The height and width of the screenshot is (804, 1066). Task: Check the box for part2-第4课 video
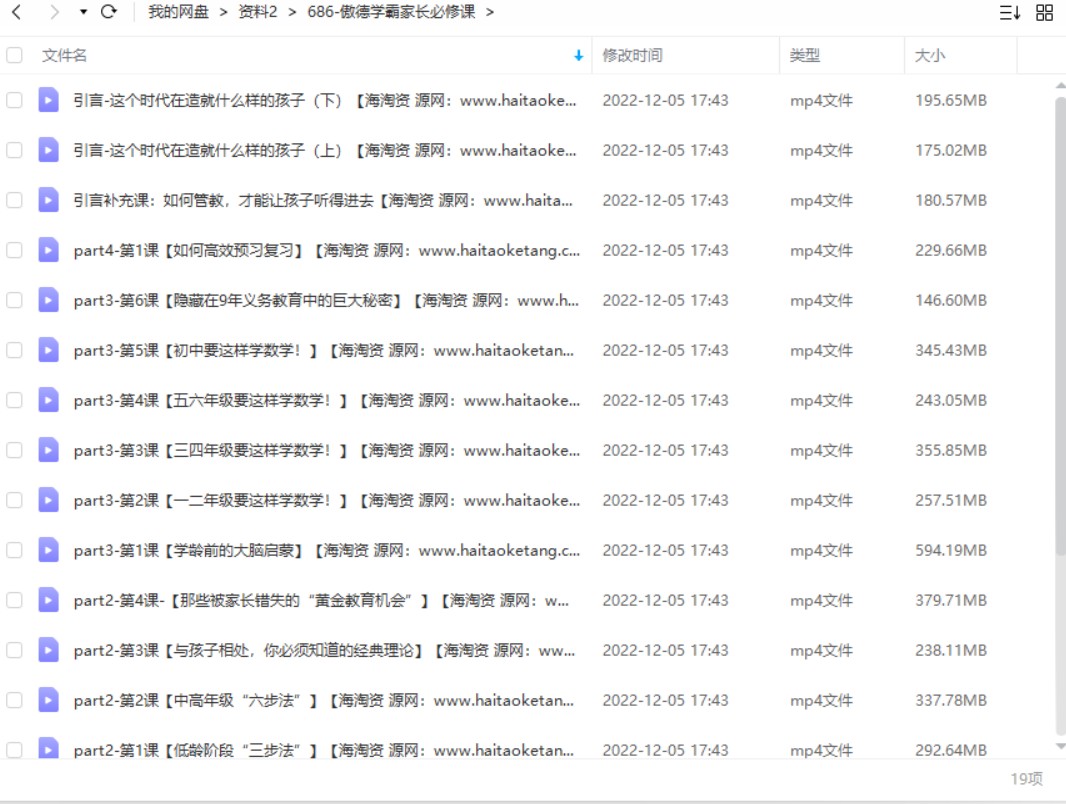click(x=14, y=600)
